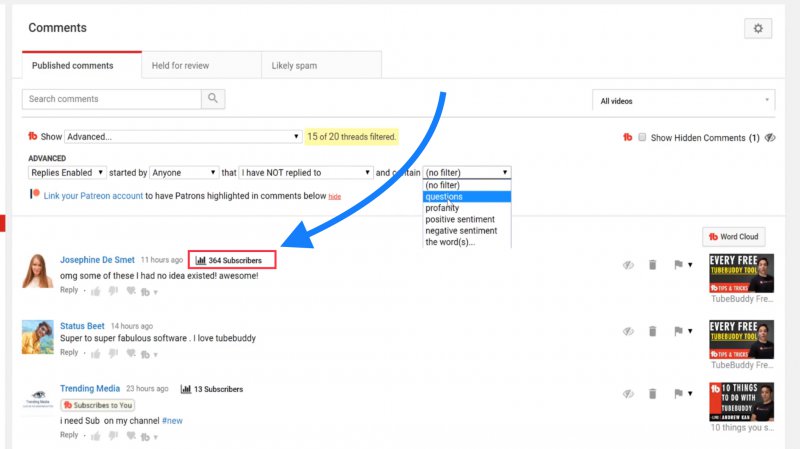The width and height of the screenshot is (800, 449).
Task: Open flag menu on Status Beet comment
Action: (x=680, y=331)
